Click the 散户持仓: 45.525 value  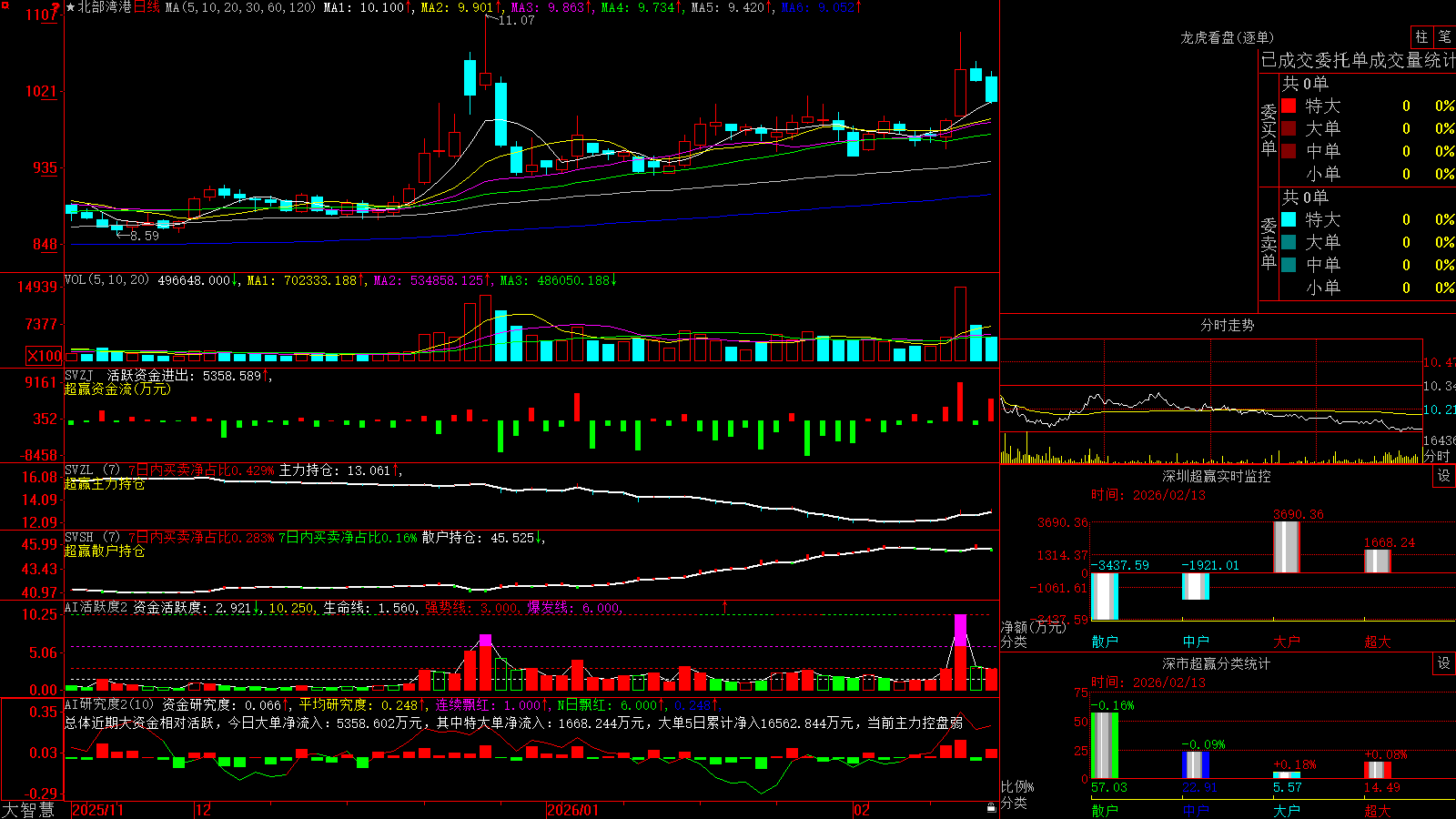pyautogui.click(x=479, y=538)
